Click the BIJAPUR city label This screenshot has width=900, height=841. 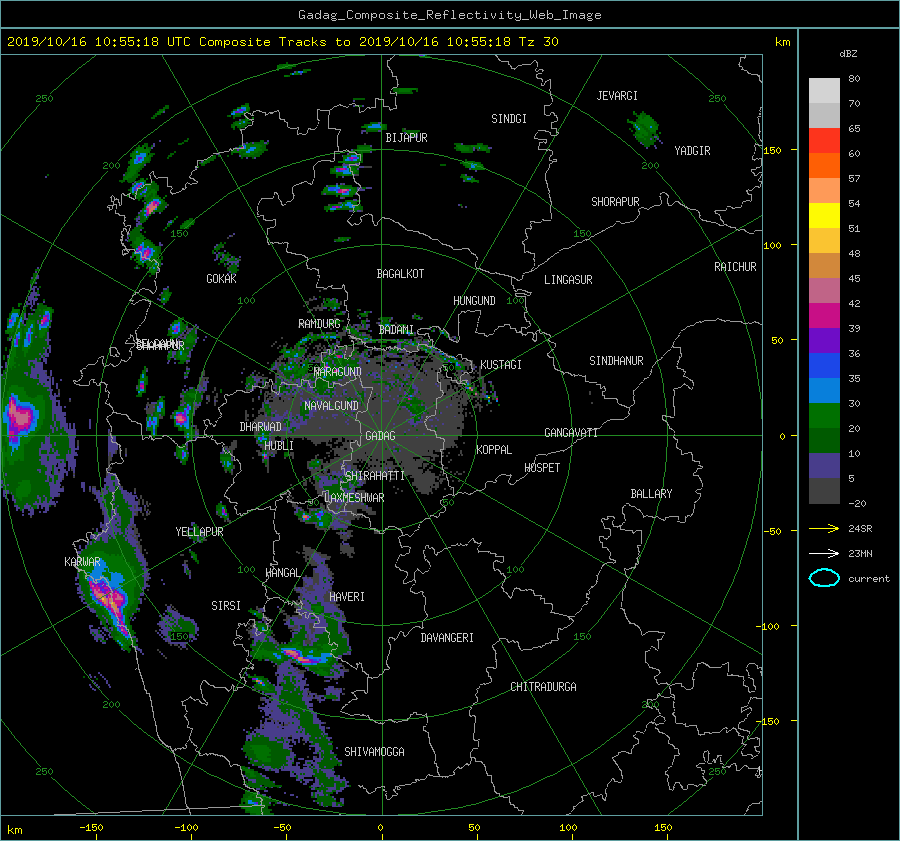click(406, 138)
